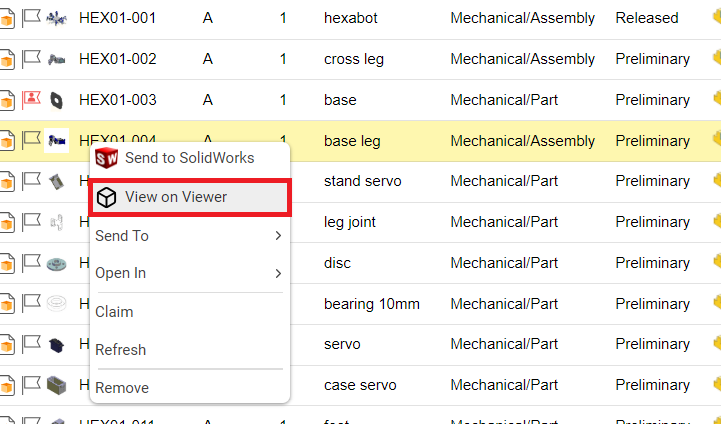Expand the Open In submenu
The image size is (721, 424).
point(188,273)
